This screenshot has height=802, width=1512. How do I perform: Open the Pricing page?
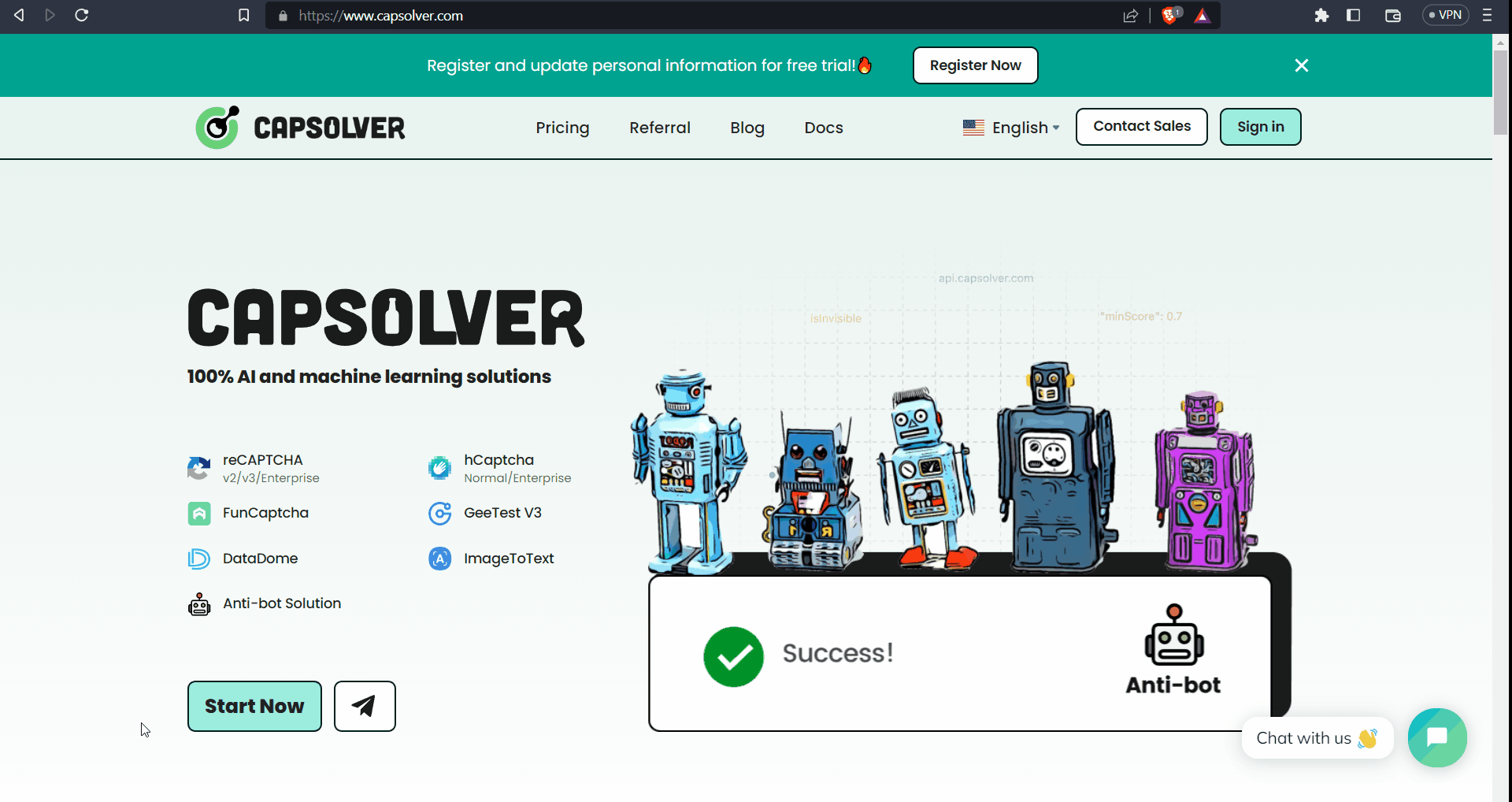click(562, 127)
